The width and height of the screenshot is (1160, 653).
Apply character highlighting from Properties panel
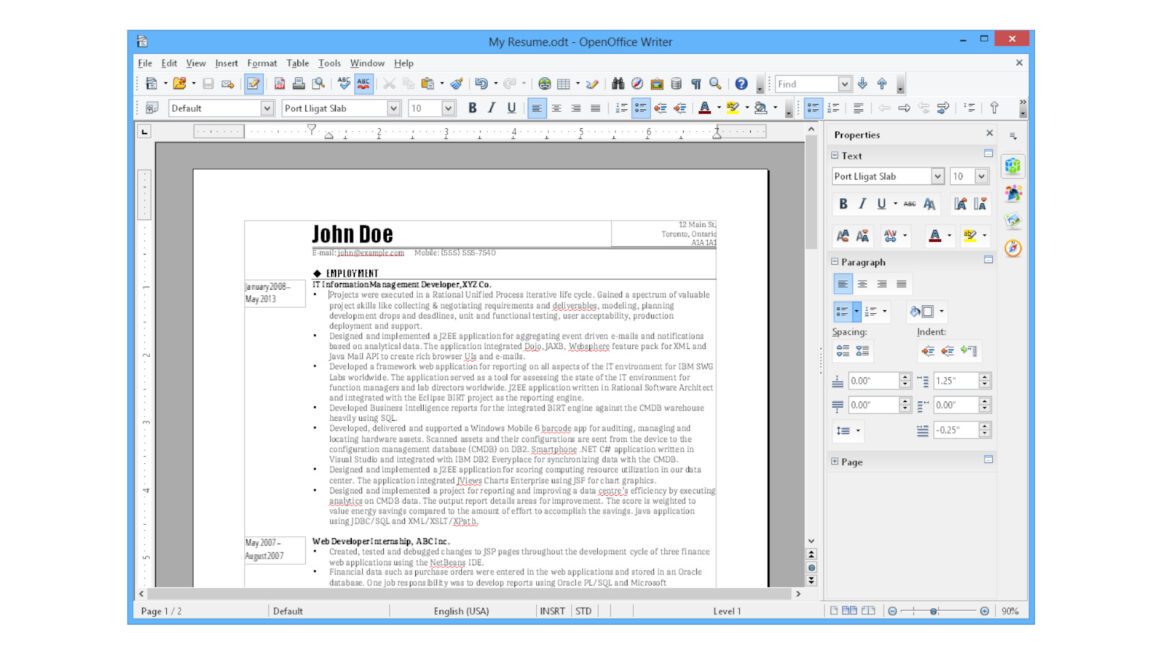pyautogui.click(x=967, y=236)
